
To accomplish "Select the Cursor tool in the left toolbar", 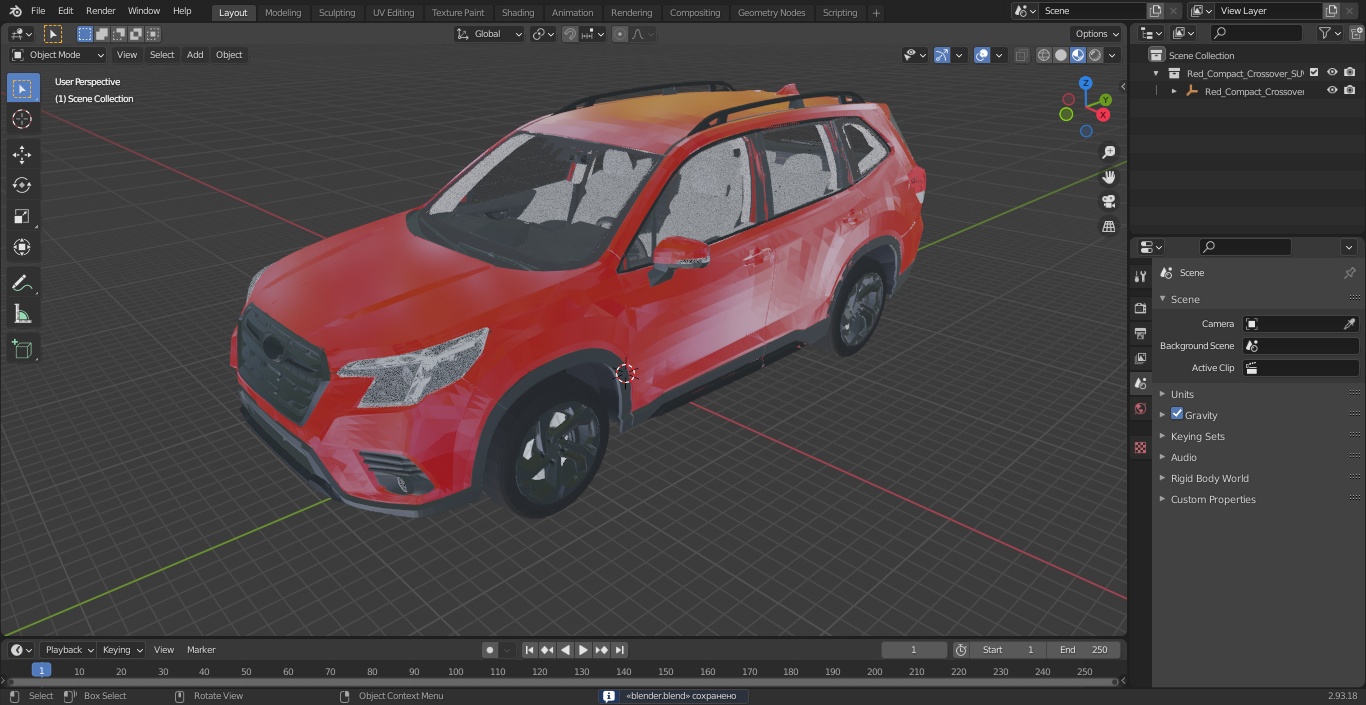I will (22, 119).
